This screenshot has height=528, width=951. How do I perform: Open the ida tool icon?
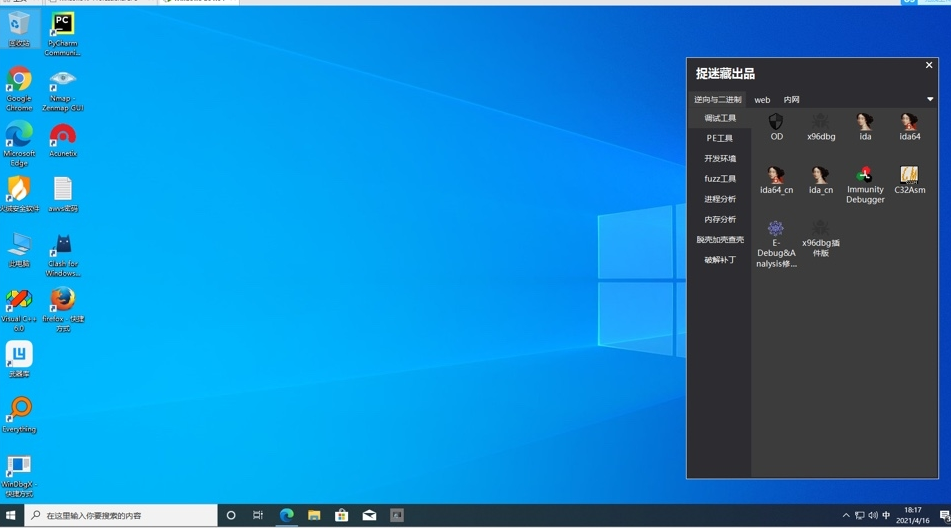(865, 127)
